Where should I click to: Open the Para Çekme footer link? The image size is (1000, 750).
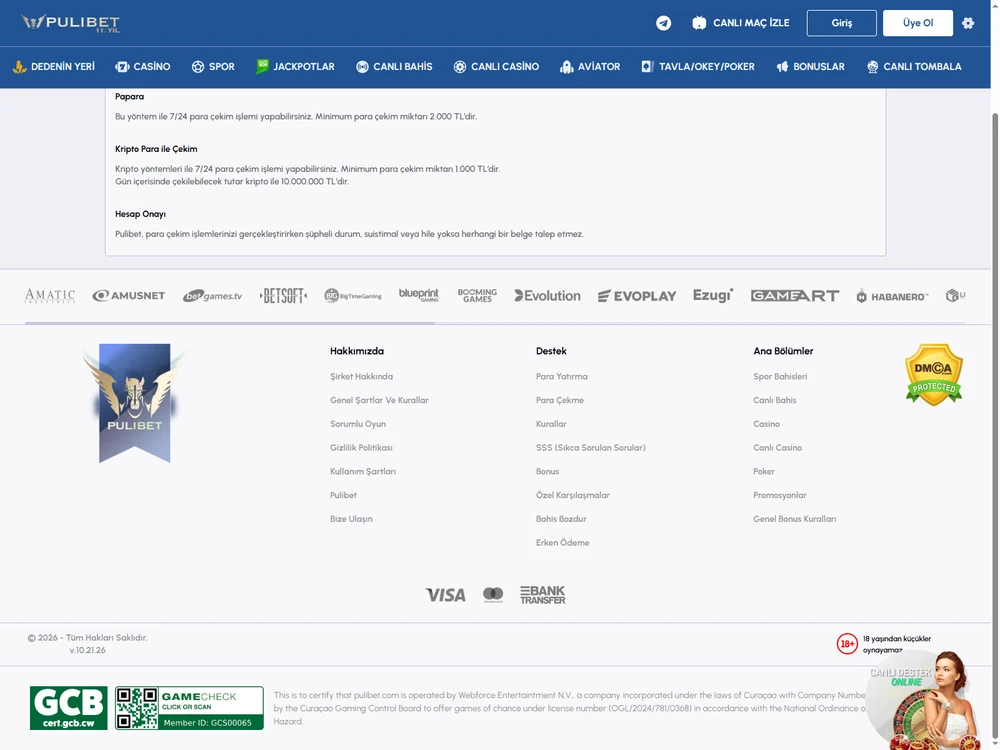[x=560, y=401]
